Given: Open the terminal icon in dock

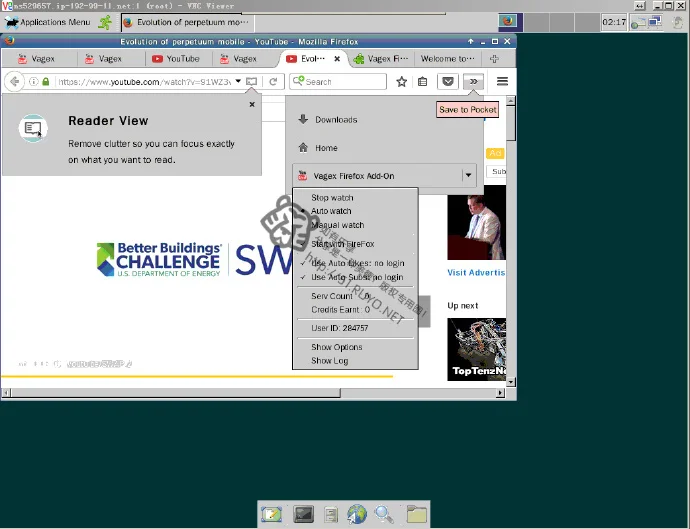Looking at the screenshot, I should pyautogui.click(x=304, y=514).
